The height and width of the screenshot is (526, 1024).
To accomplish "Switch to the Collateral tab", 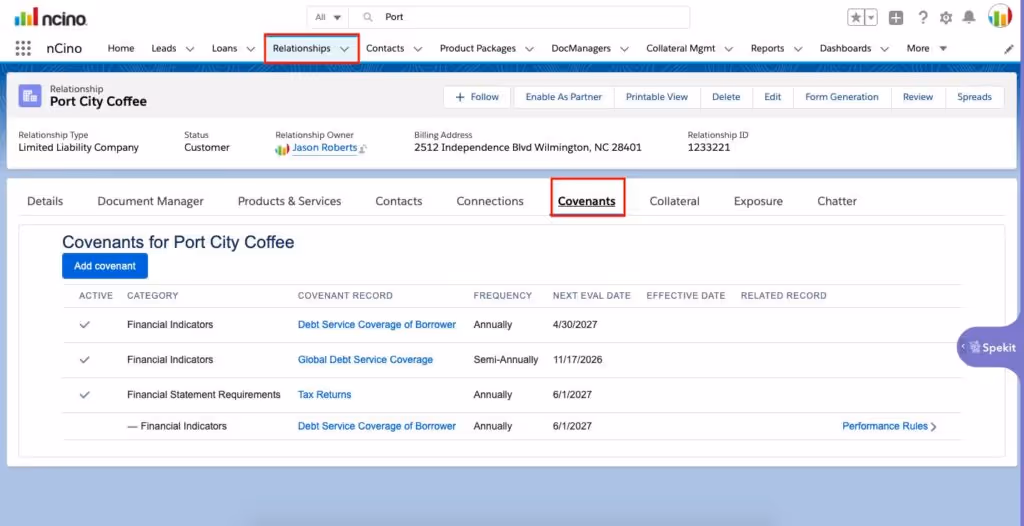I will point(675,201).
